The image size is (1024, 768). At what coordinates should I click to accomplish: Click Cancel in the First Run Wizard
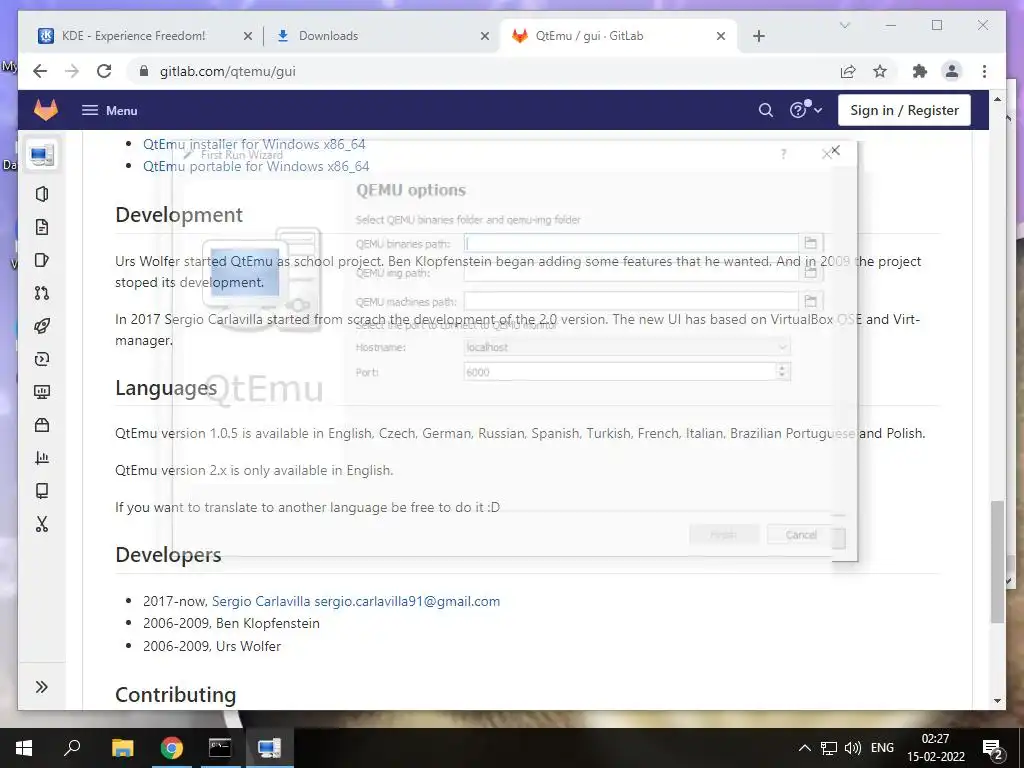coord(801,535)
